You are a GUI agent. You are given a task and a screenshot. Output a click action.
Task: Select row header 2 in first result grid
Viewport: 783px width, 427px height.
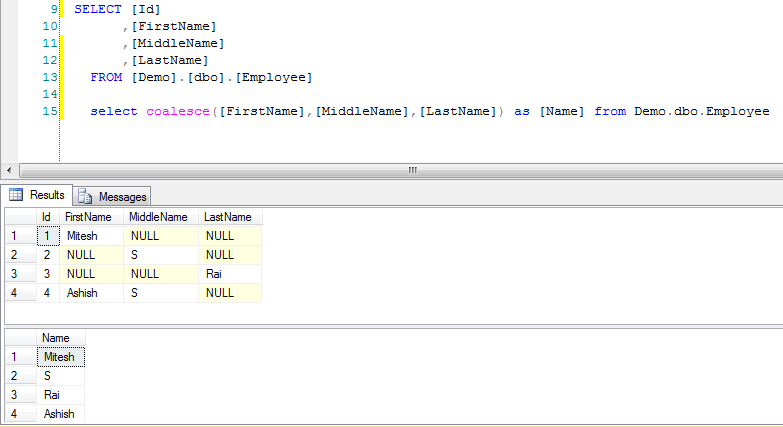coord(20,255)
